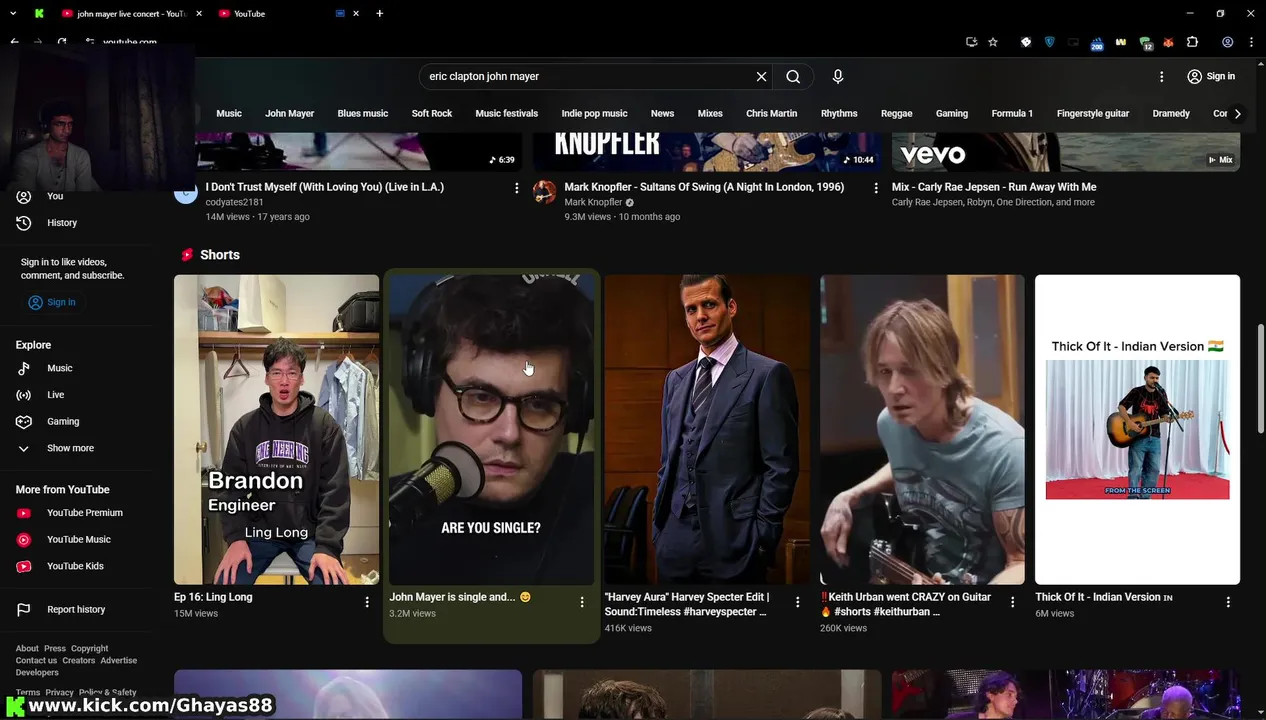This screenshot has width=1266, height=720.
Task: Open the Copyright footer link
Action: 90,649
